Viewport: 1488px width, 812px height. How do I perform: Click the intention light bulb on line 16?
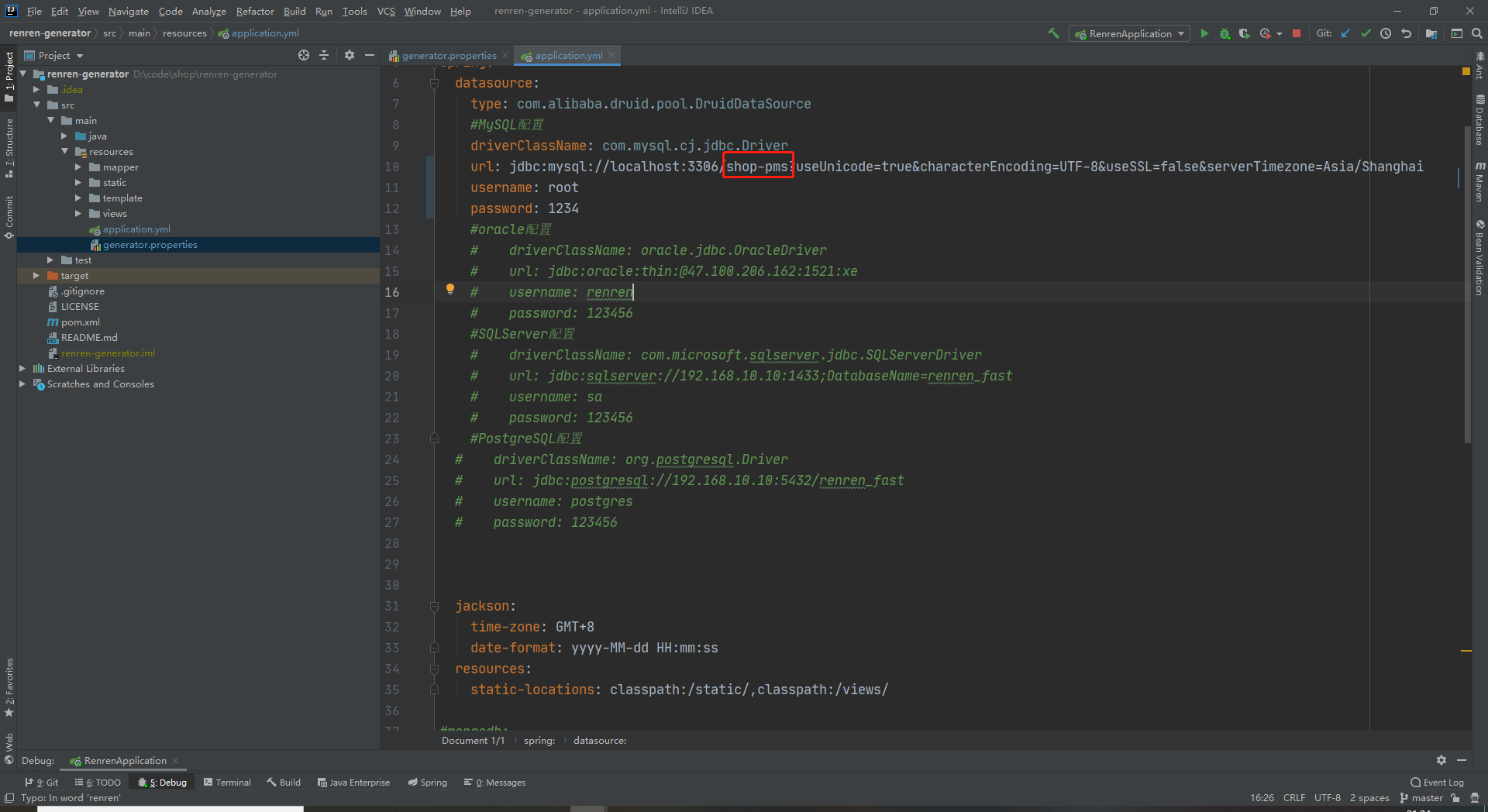pos(450,290)
